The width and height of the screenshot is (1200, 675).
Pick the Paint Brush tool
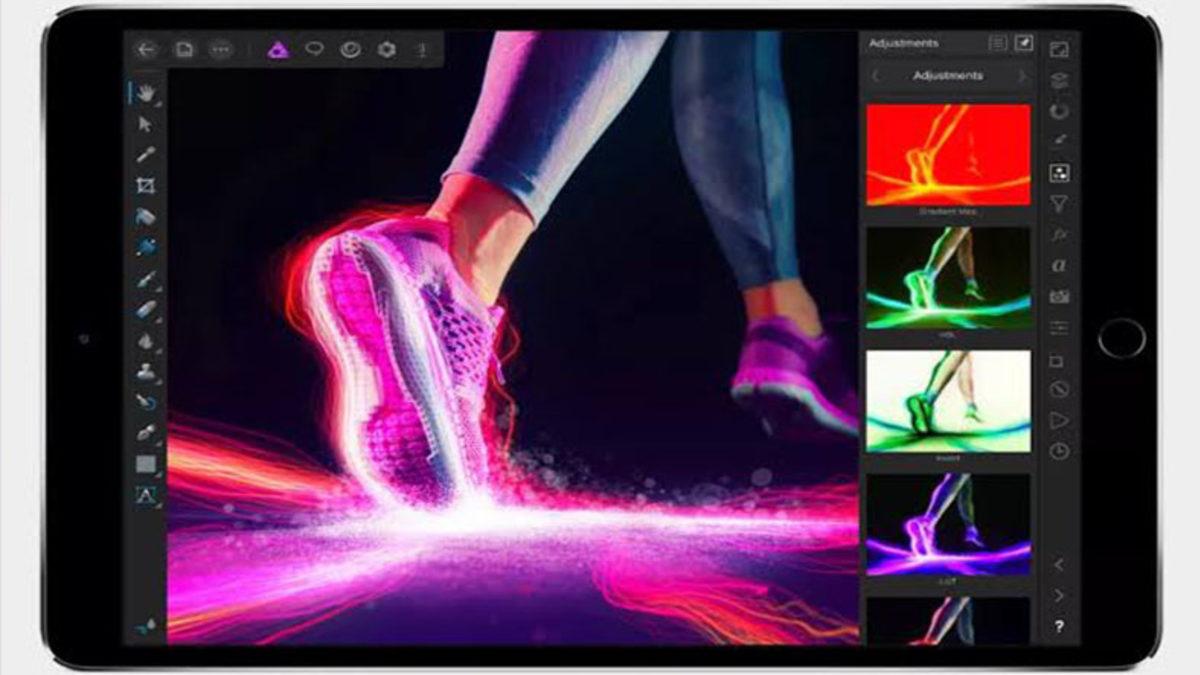tap(146, 277)
